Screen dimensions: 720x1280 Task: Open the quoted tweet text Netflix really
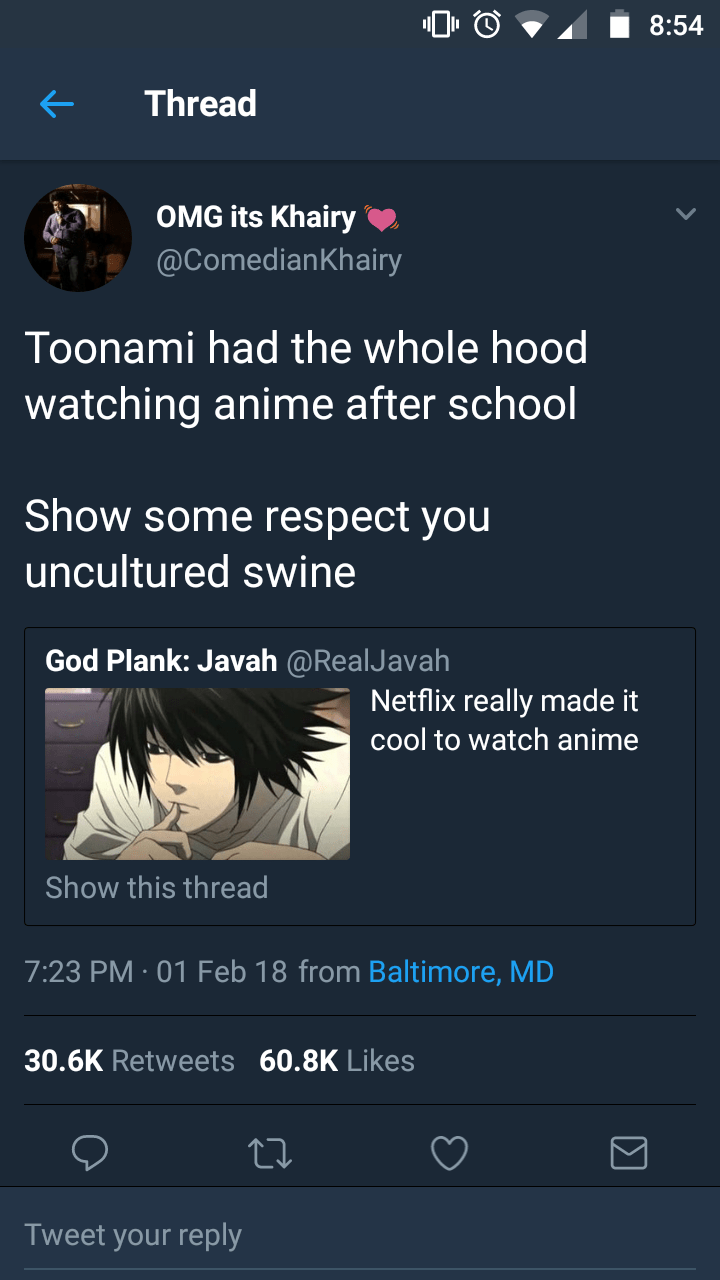[x=504, y=721]
